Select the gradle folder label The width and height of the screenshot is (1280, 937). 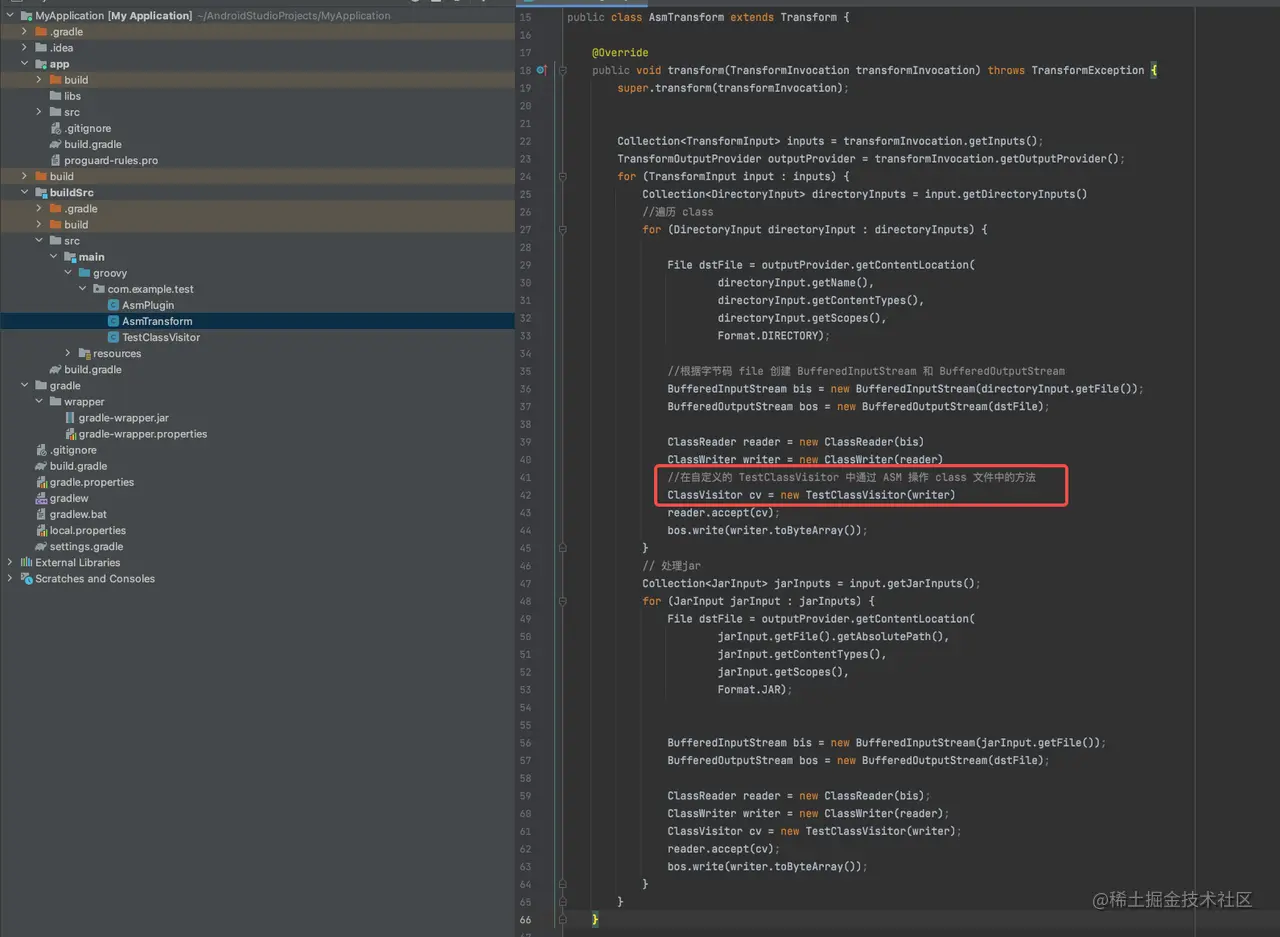pyautogui.click(x=65, y=386)
